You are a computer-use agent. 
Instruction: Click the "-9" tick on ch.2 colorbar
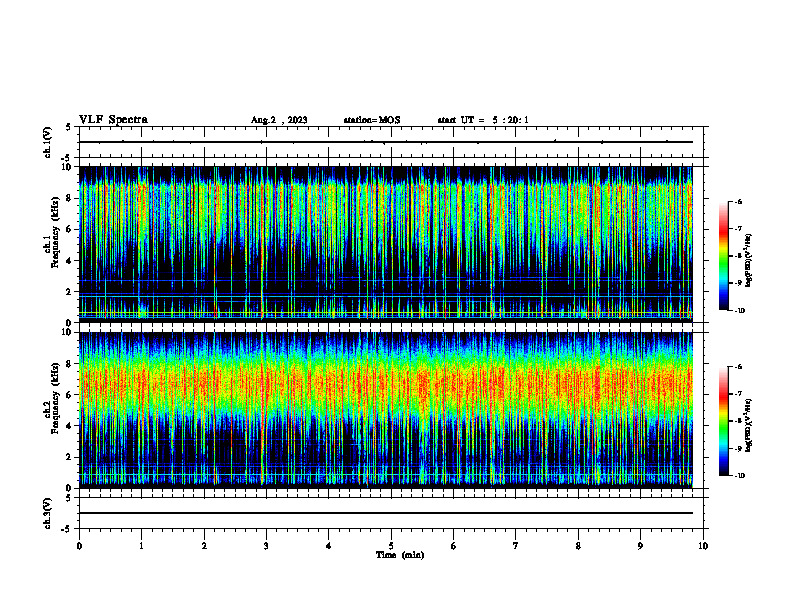[738, 448]
